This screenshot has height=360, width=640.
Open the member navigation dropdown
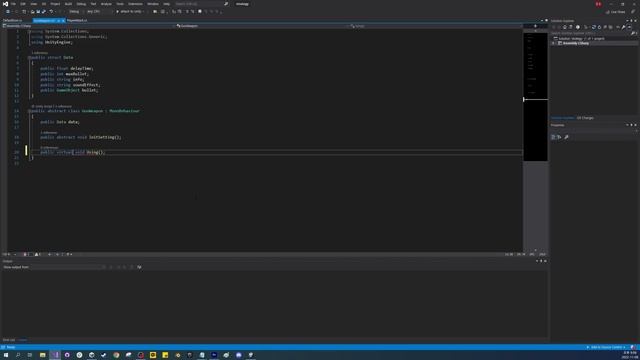pyautogui.click(x=435, y=26)
